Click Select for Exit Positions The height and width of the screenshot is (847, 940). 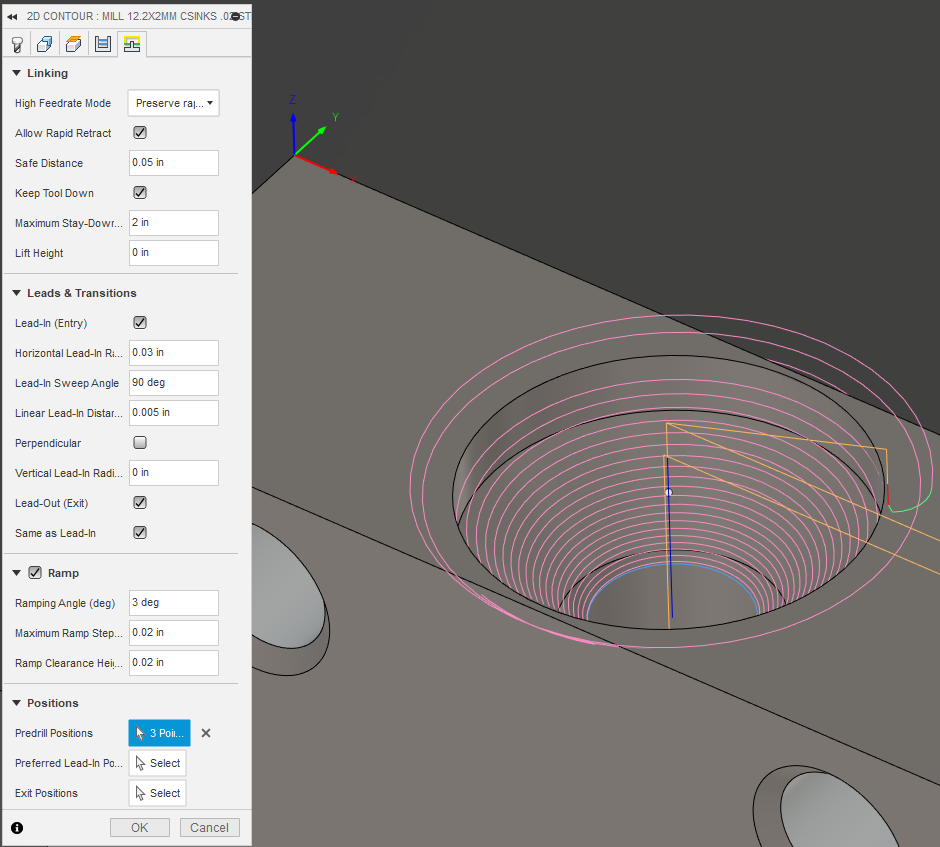[x=158, y=793]
